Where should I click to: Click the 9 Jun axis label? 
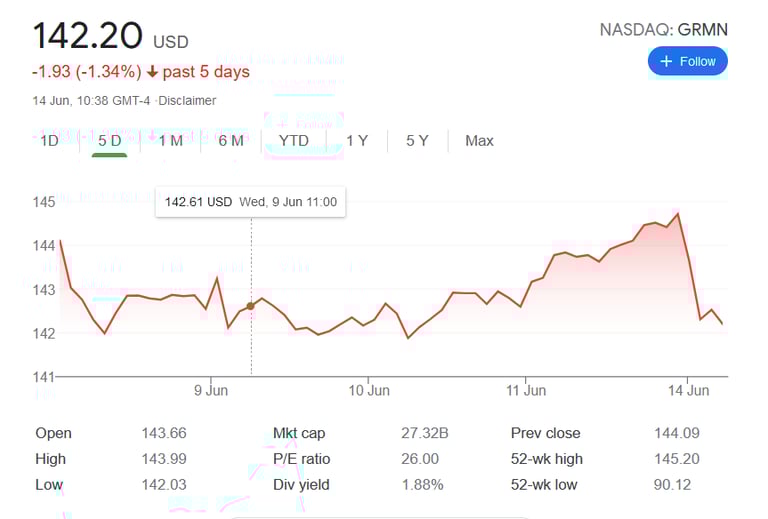click(212, 390)
